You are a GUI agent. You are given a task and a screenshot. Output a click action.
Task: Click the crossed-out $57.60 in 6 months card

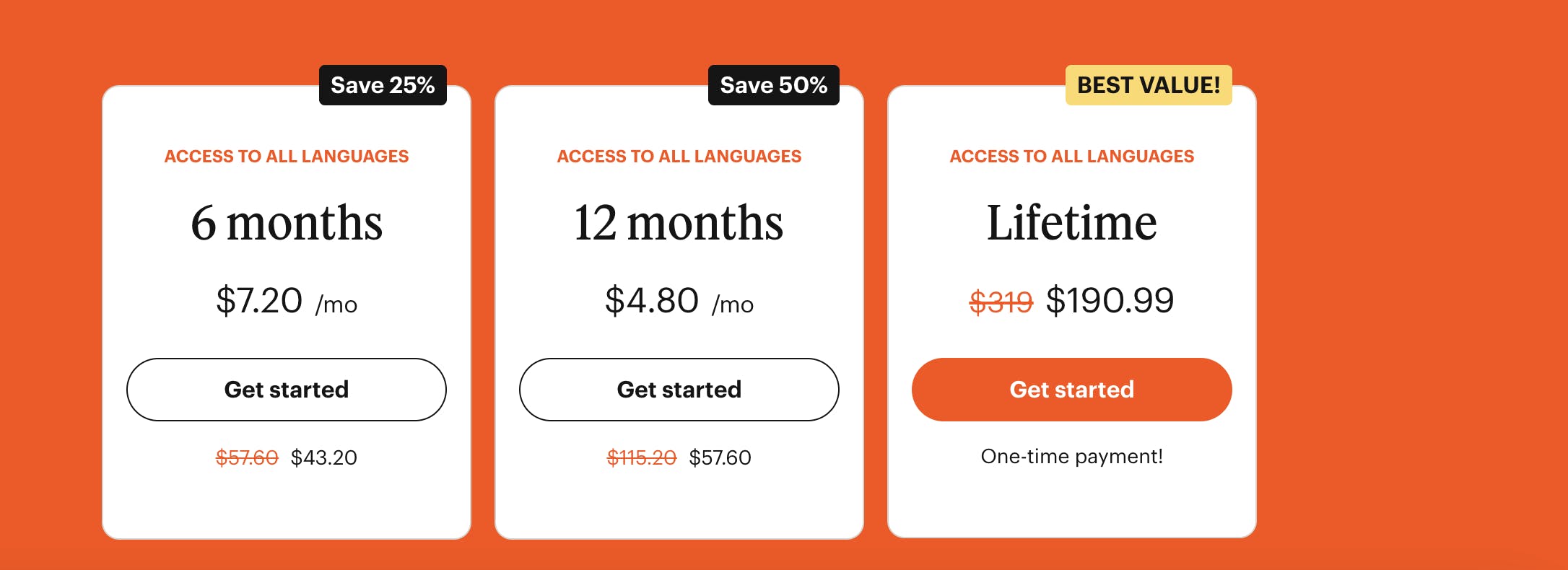247,457
